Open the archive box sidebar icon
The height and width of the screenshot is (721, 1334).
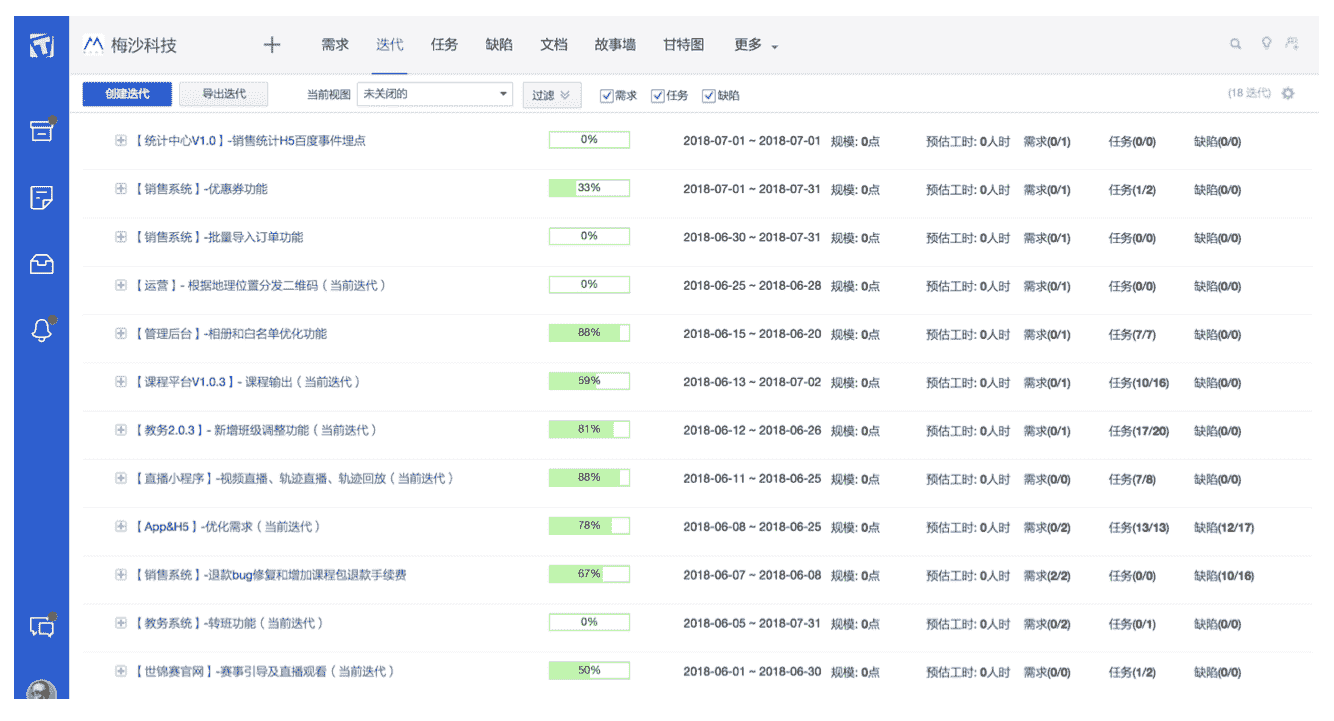click(41, 130)
